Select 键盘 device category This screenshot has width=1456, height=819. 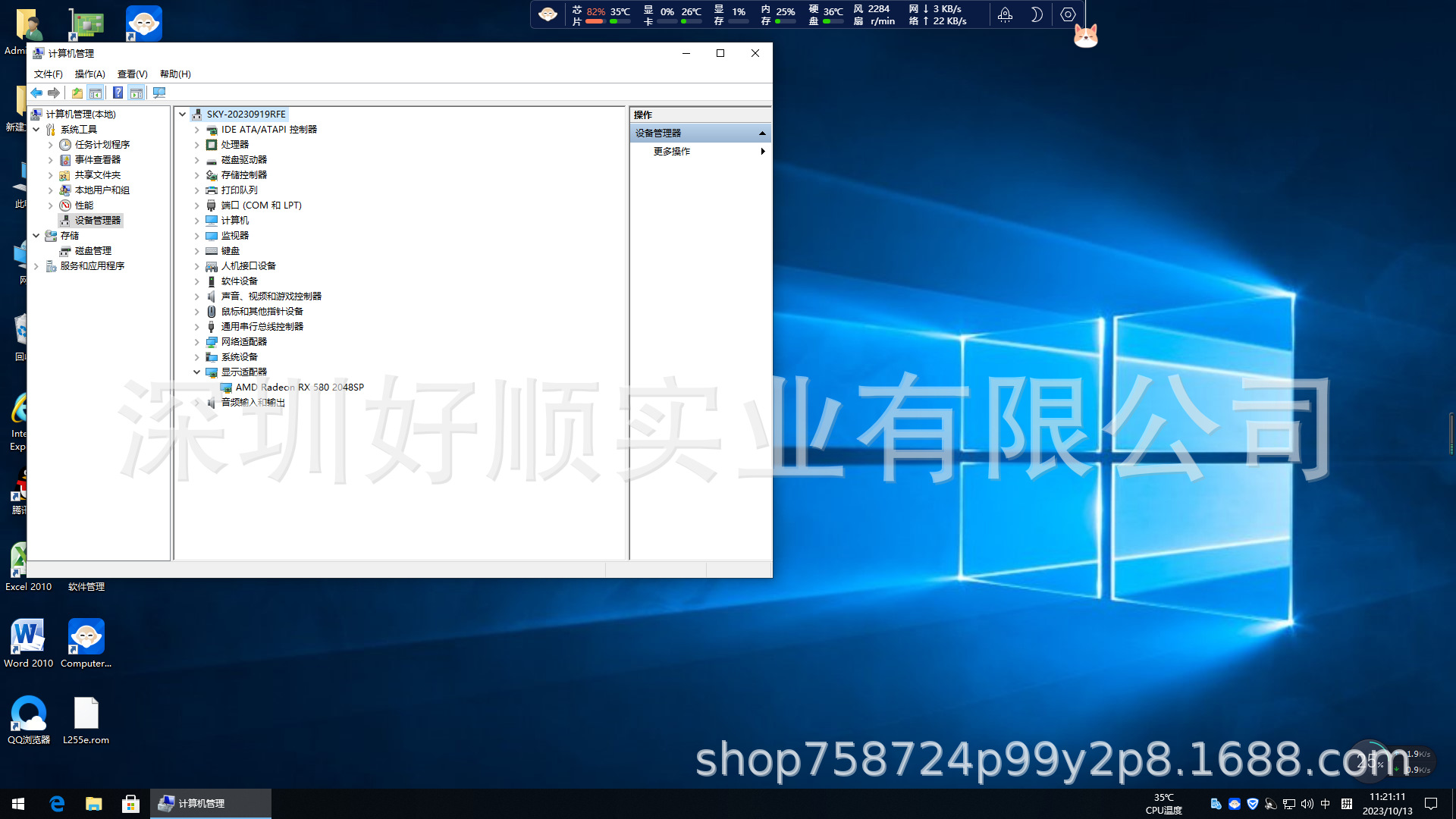tap(231, 251)
